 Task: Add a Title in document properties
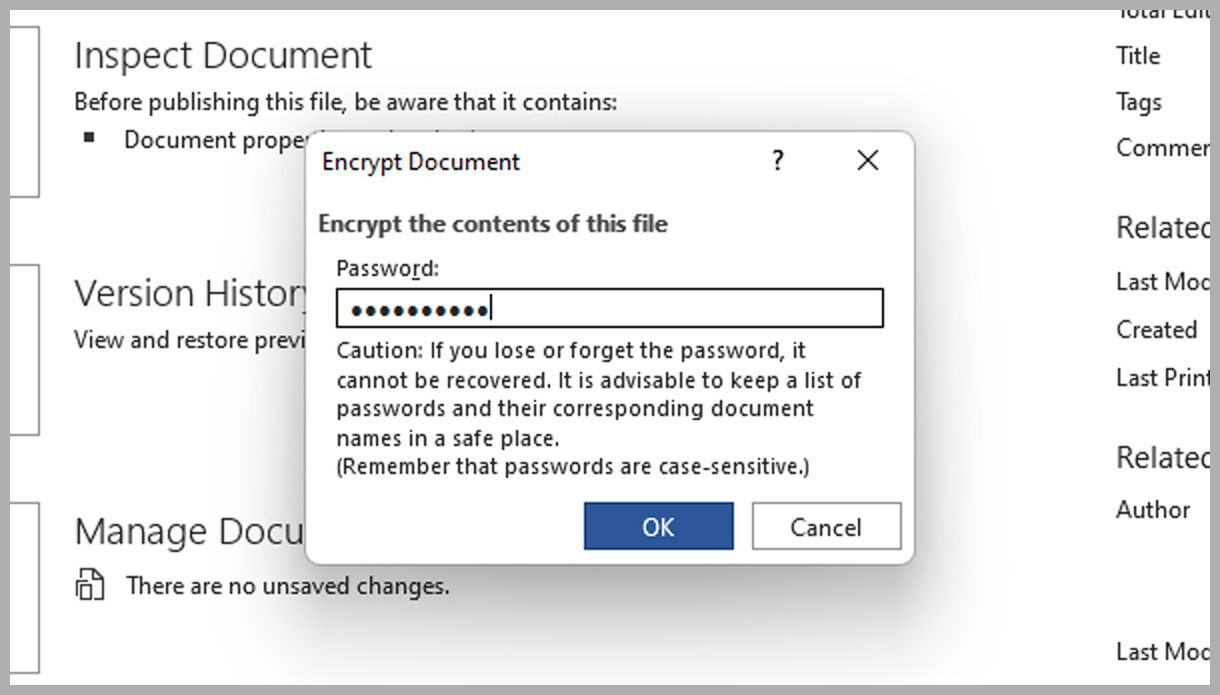(1137, 56)
